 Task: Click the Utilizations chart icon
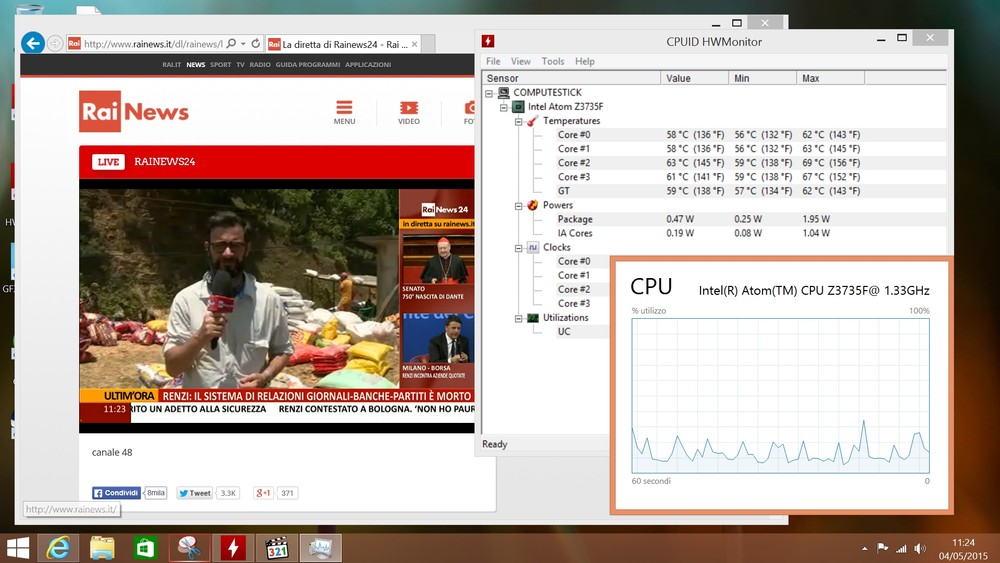[533, 318]
